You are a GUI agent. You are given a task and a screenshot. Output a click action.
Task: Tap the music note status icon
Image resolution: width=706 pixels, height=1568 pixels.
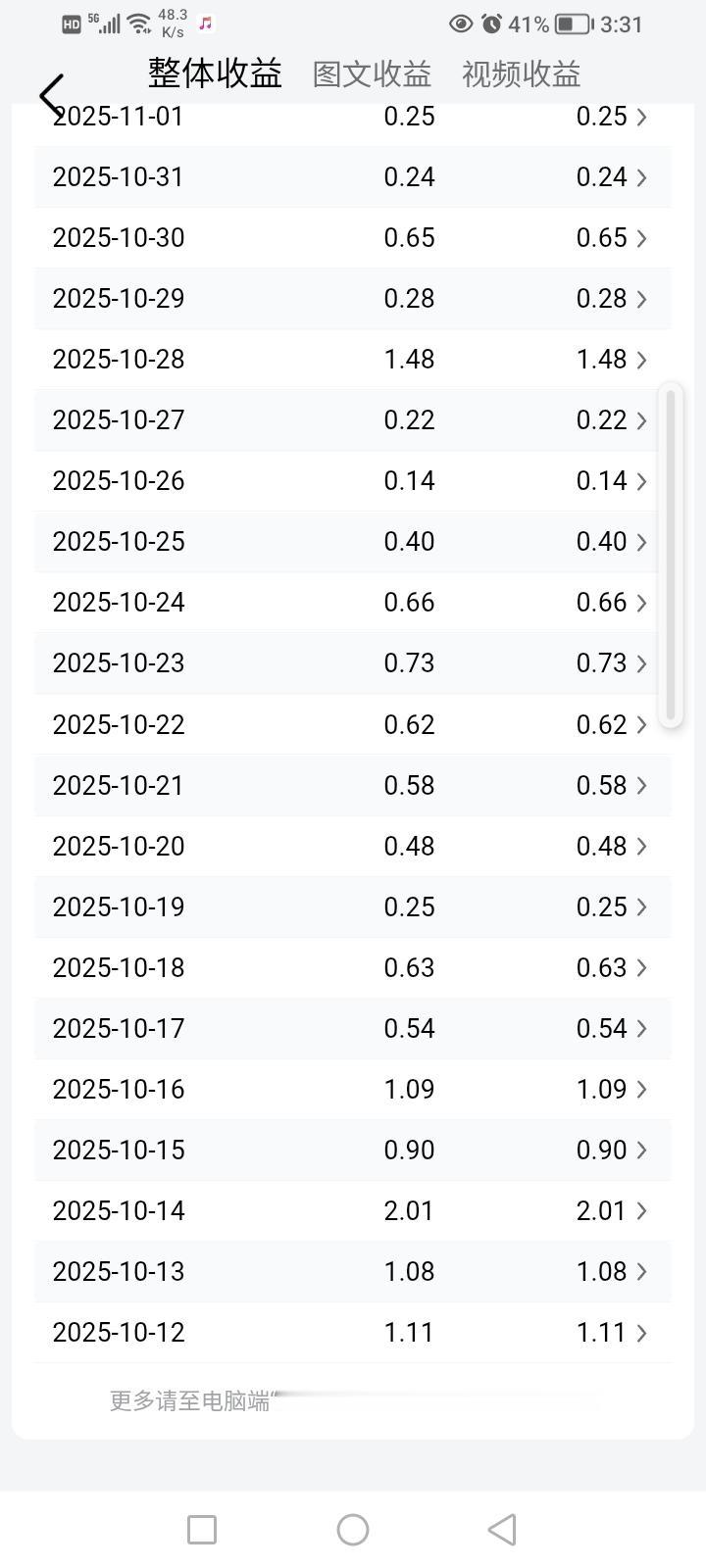click(206, 24)
